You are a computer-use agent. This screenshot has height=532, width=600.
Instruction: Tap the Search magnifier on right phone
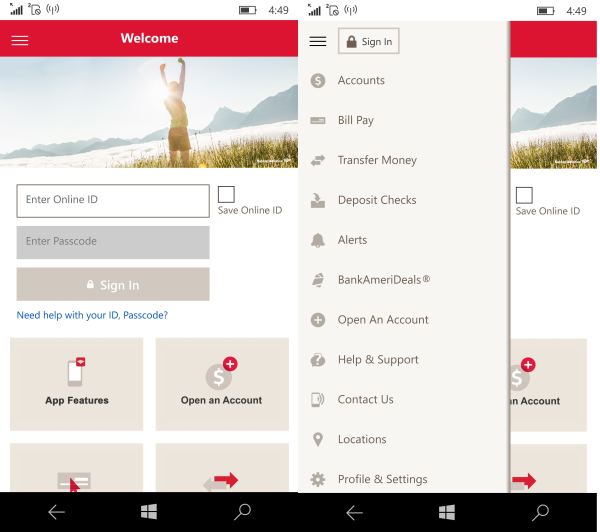point(540,512)
